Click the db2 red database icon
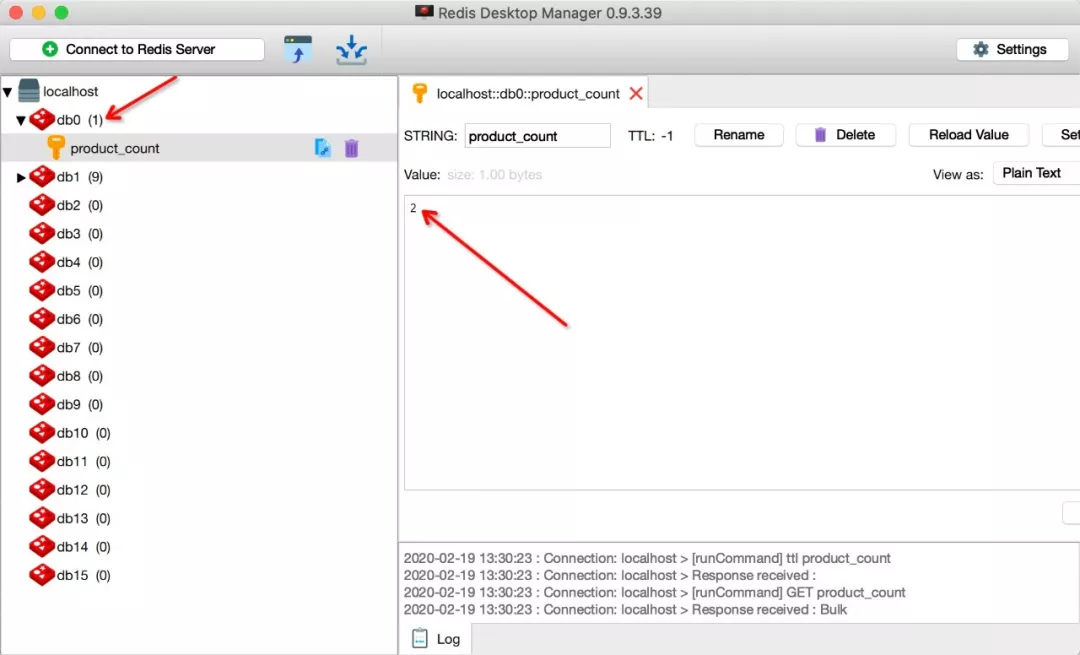This screenshot has height=655, width=1080. (41, 205)
